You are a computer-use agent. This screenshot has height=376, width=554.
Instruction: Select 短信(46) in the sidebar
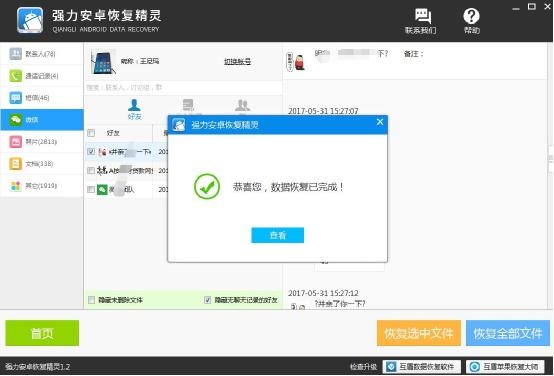pyautogui.click(x=42, y=98)
